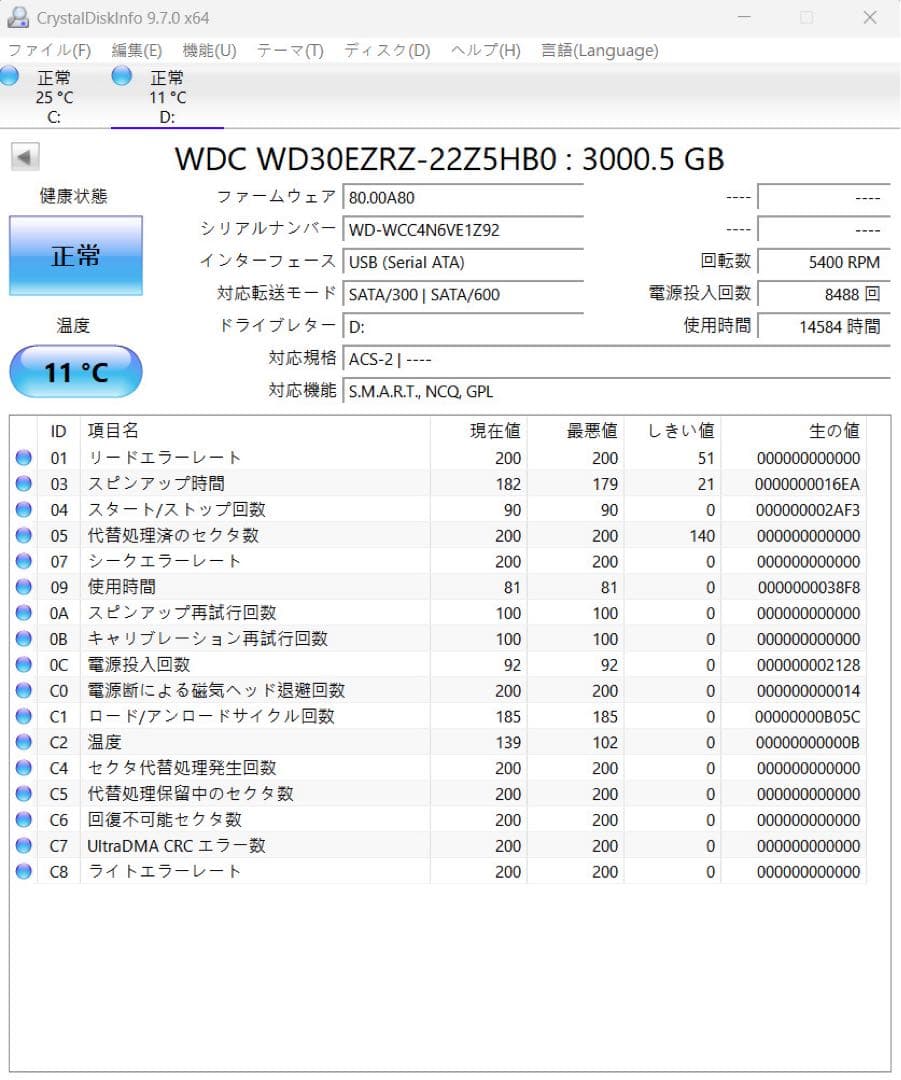This screenshot has width=901, height=1080.
Task: Click threshold value 51
Action: tap(706, 458)
